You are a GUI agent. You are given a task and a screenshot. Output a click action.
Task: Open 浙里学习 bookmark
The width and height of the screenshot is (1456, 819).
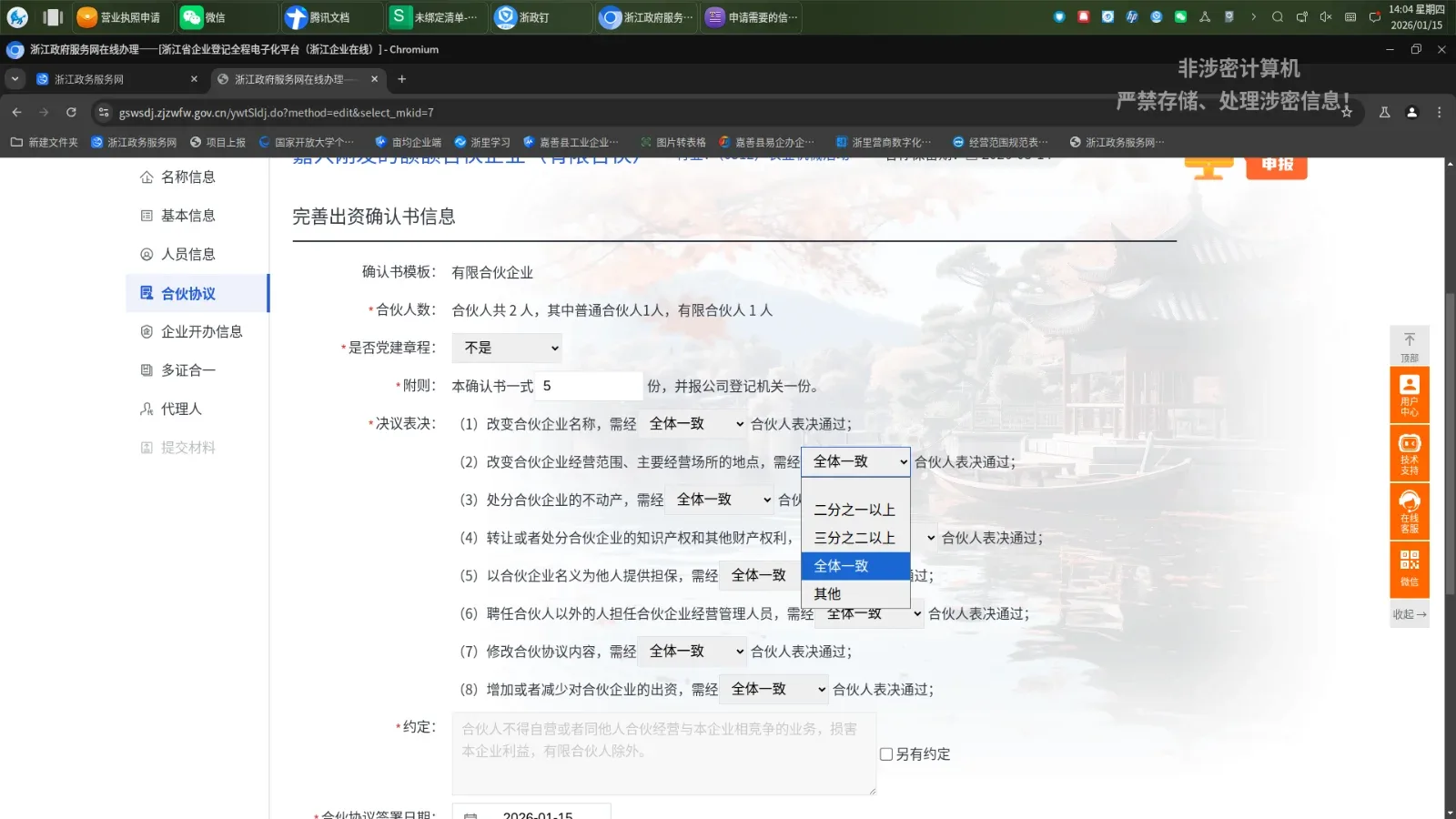pos(482,142)
